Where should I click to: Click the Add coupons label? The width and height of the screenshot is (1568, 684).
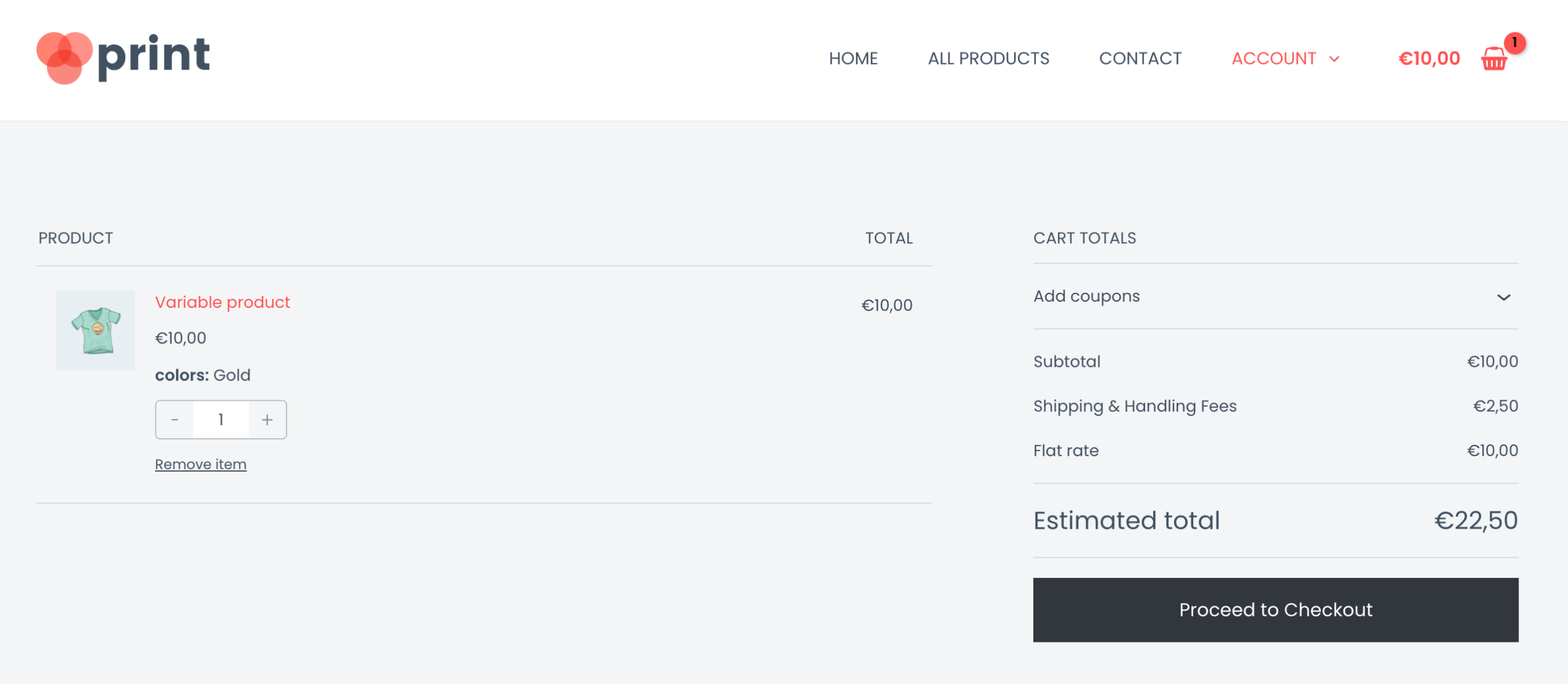[1086, 296]
